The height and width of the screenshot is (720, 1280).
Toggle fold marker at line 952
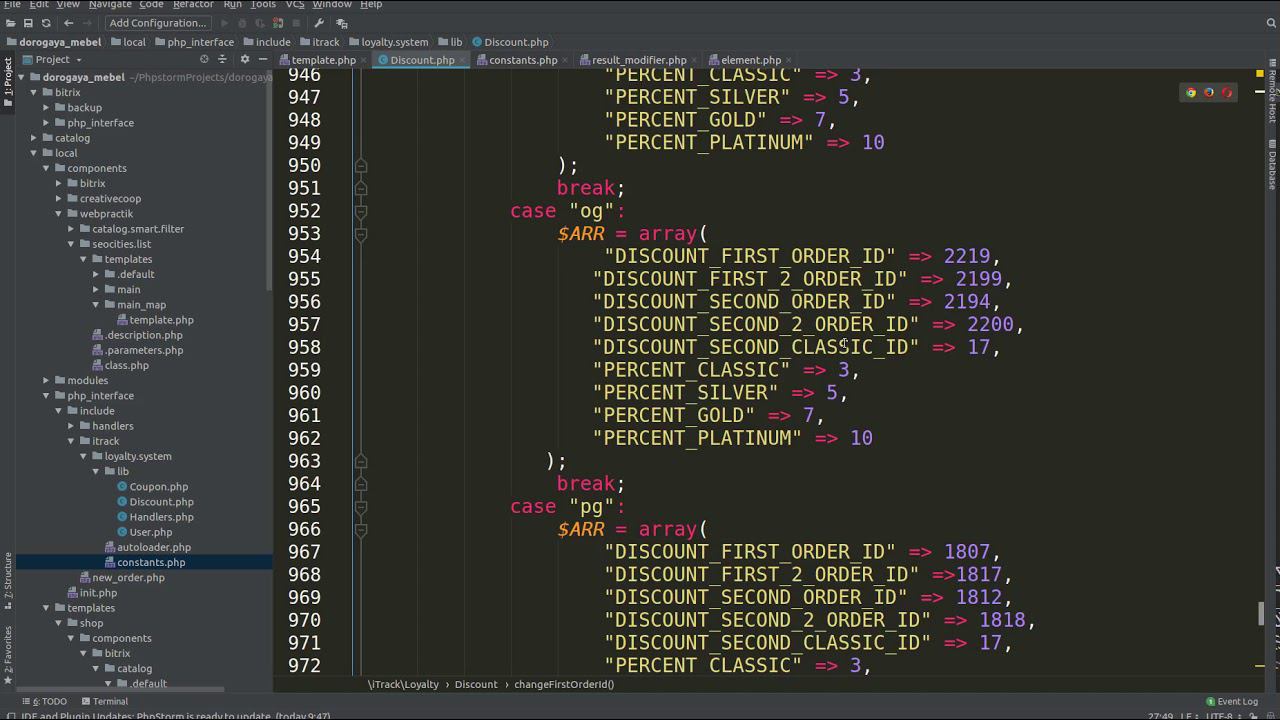(x=361, y=211)
